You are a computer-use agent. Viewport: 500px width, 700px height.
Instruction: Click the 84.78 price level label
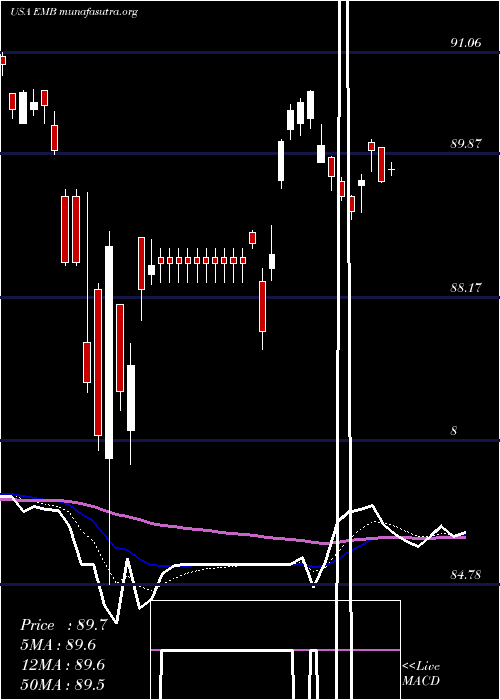tap(466, 575)
